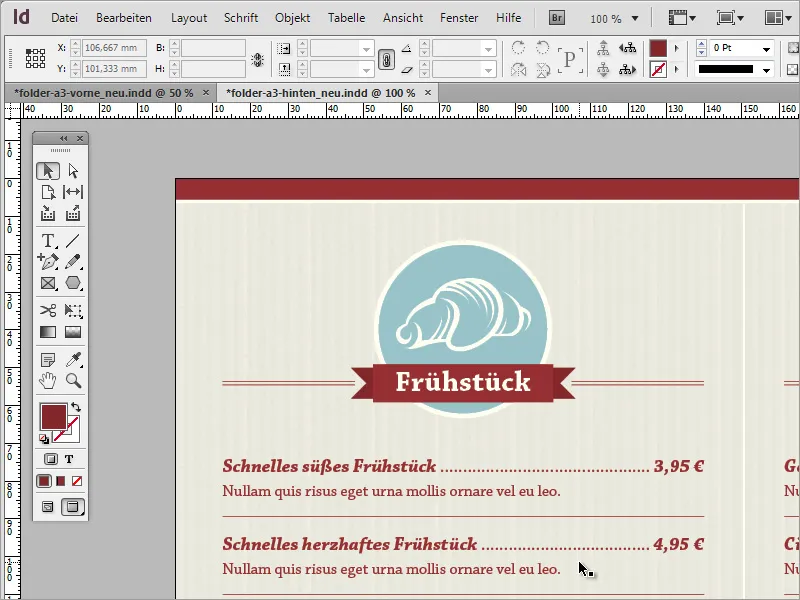
Task: Click the Apply Color button
Action: click(x=44, y=481)
